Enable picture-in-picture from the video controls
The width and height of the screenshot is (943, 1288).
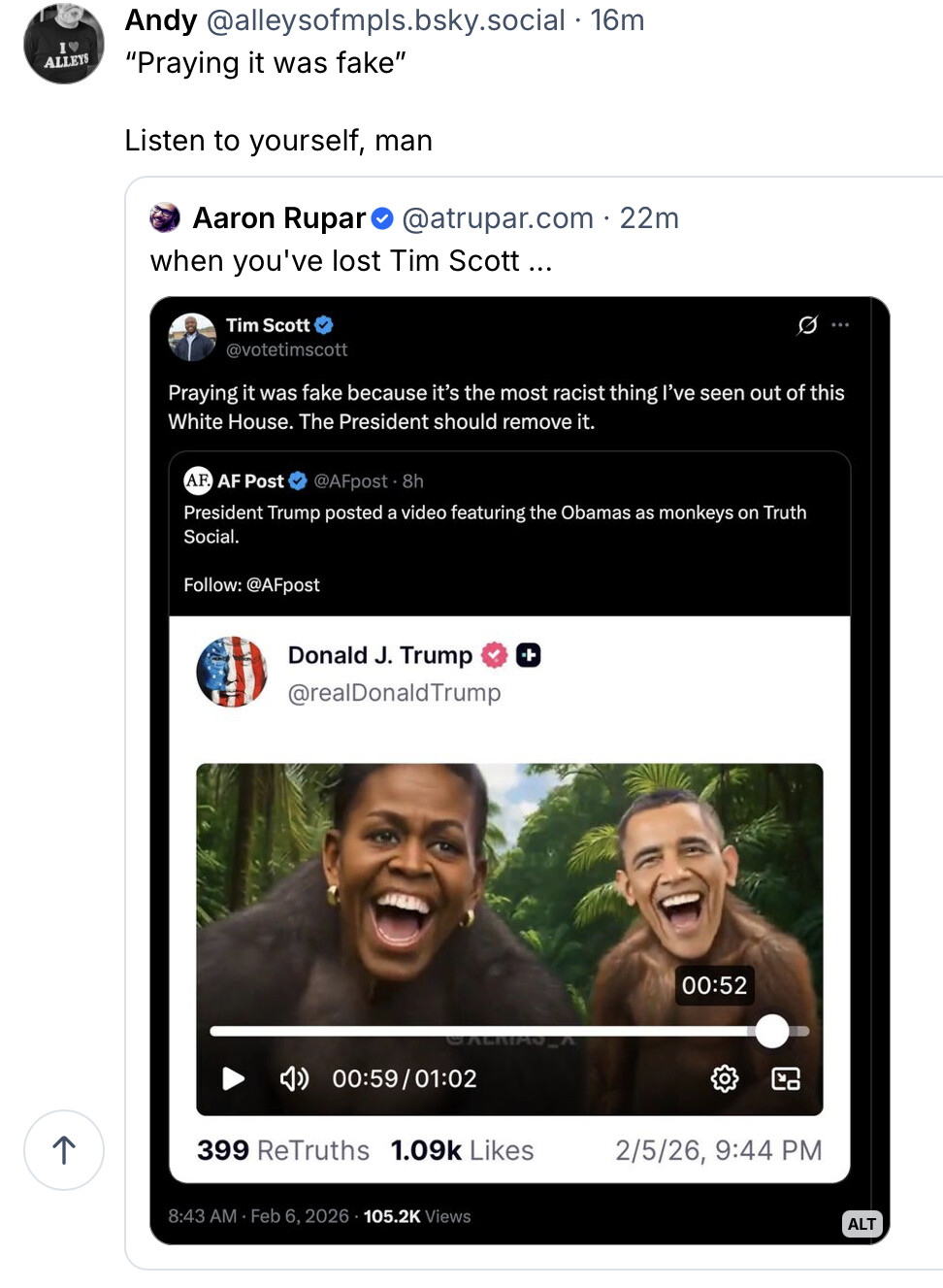(786, 1078)
